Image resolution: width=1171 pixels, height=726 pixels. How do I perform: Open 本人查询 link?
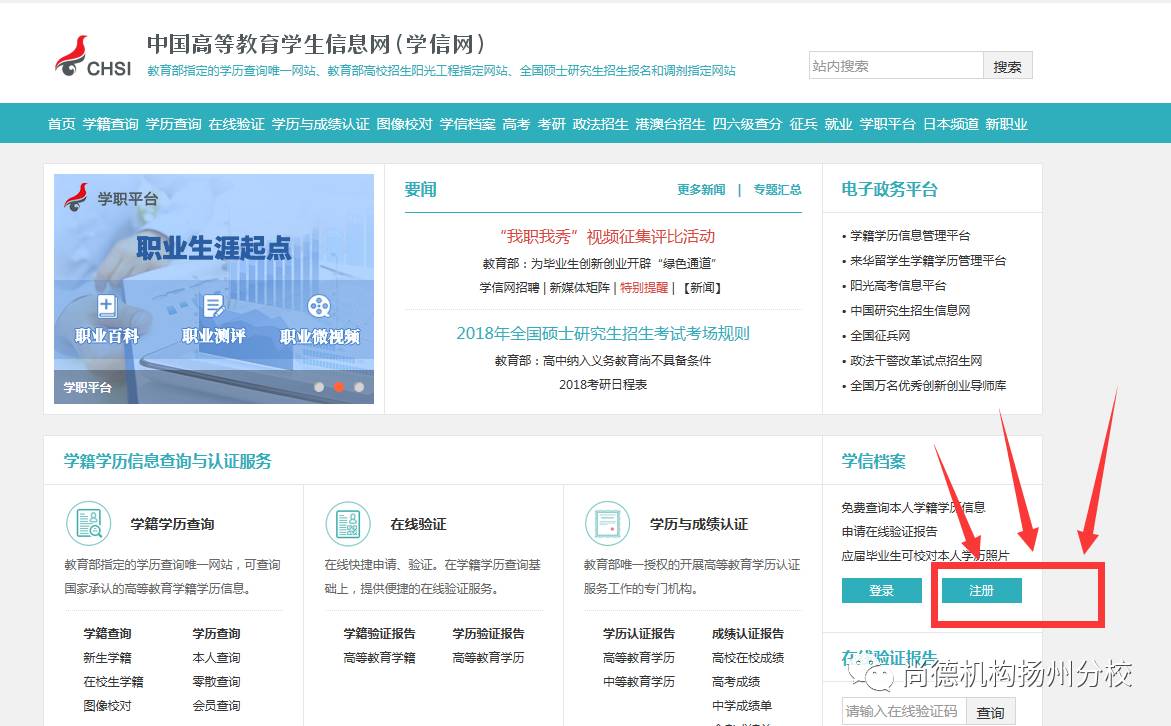(x=217, y=658)
